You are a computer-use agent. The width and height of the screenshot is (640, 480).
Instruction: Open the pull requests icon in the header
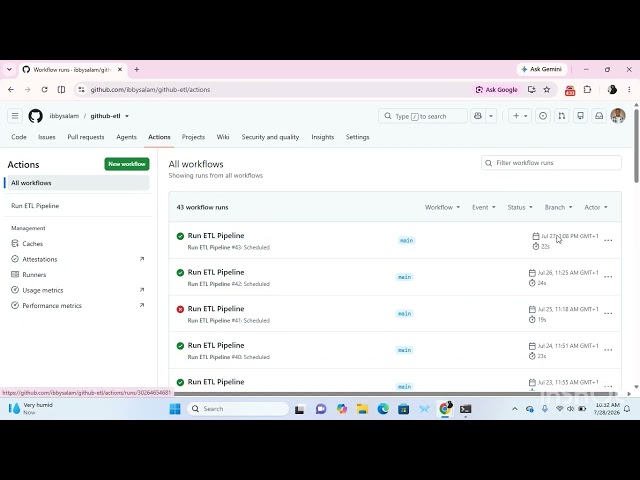point(562,116)
